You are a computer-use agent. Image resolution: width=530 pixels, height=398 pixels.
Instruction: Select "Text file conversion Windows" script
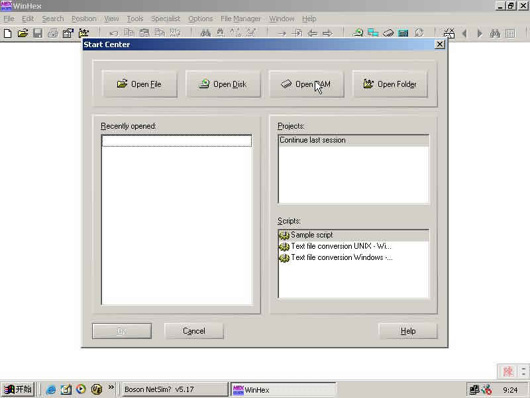point(354,257)
